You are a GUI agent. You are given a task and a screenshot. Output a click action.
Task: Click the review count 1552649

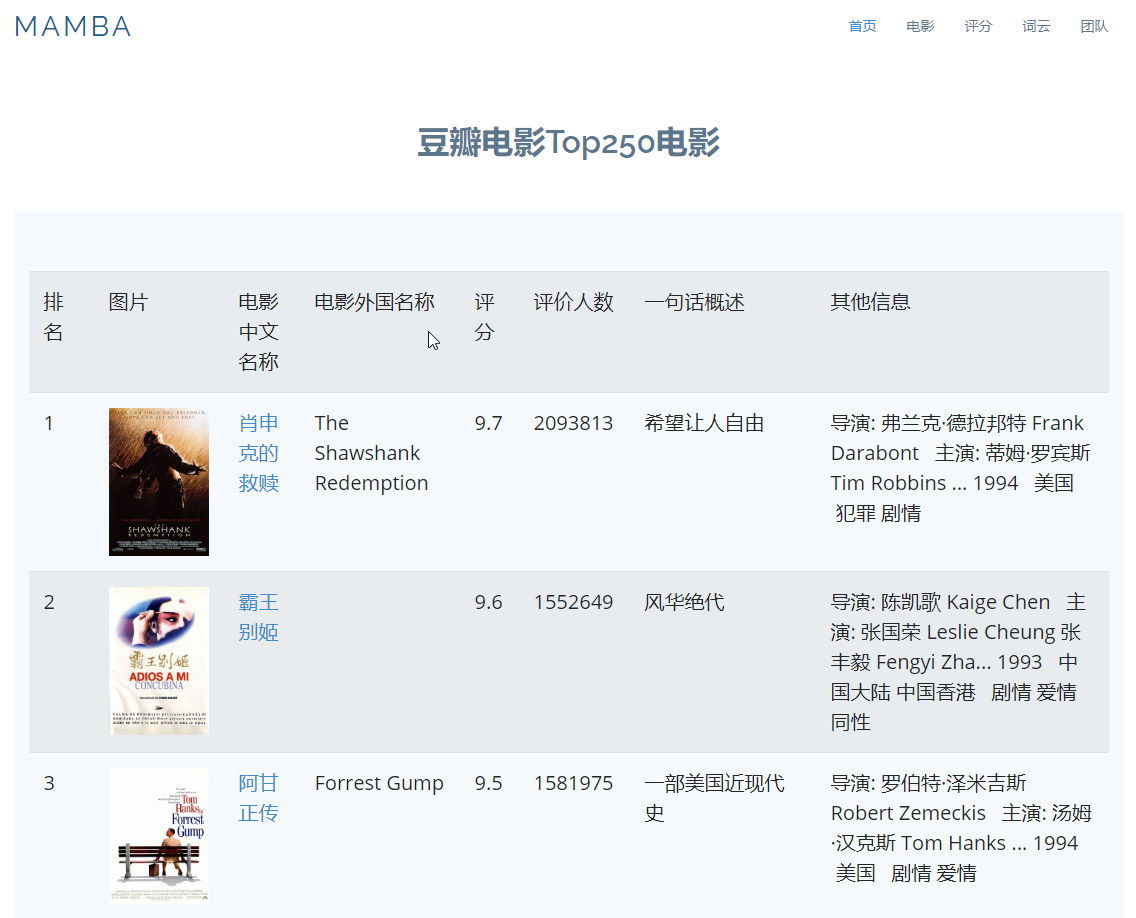[x=573, y=602]
